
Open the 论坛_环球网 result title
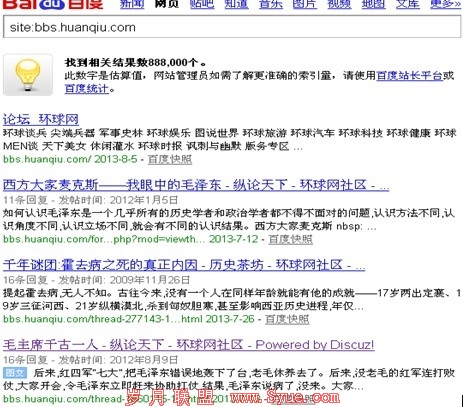coord(41,119)
